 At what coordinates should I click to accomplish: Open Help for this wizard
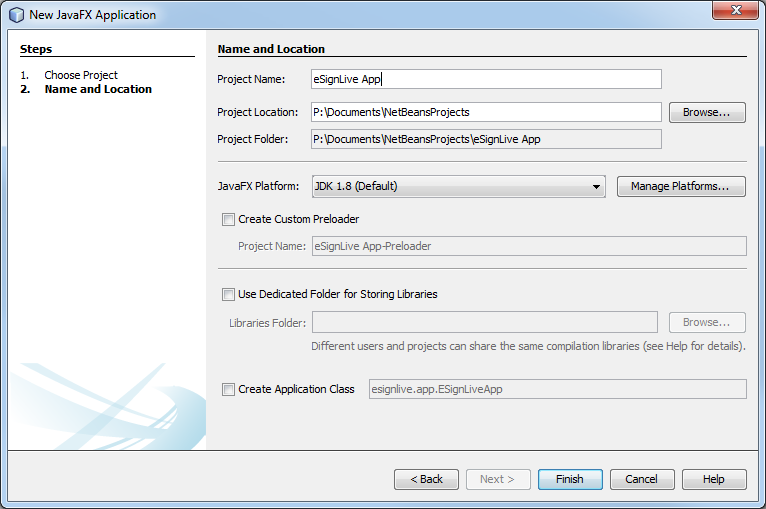pyautogui.click(x=714, y=479)
